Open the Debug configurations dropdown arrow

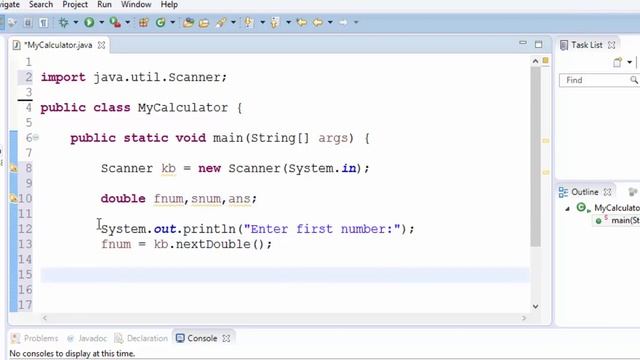[76, 22]
